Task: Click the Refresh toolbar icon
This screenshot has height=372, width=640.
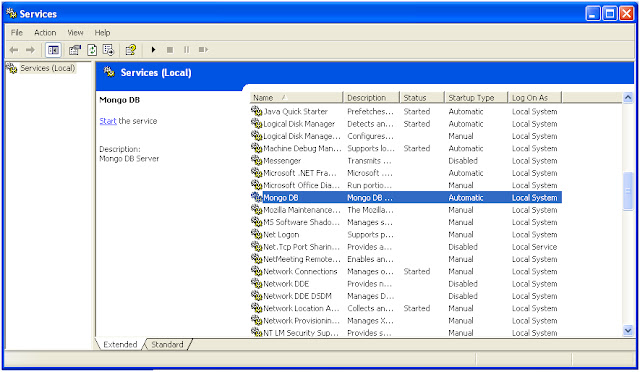Action: click(92, 50)
